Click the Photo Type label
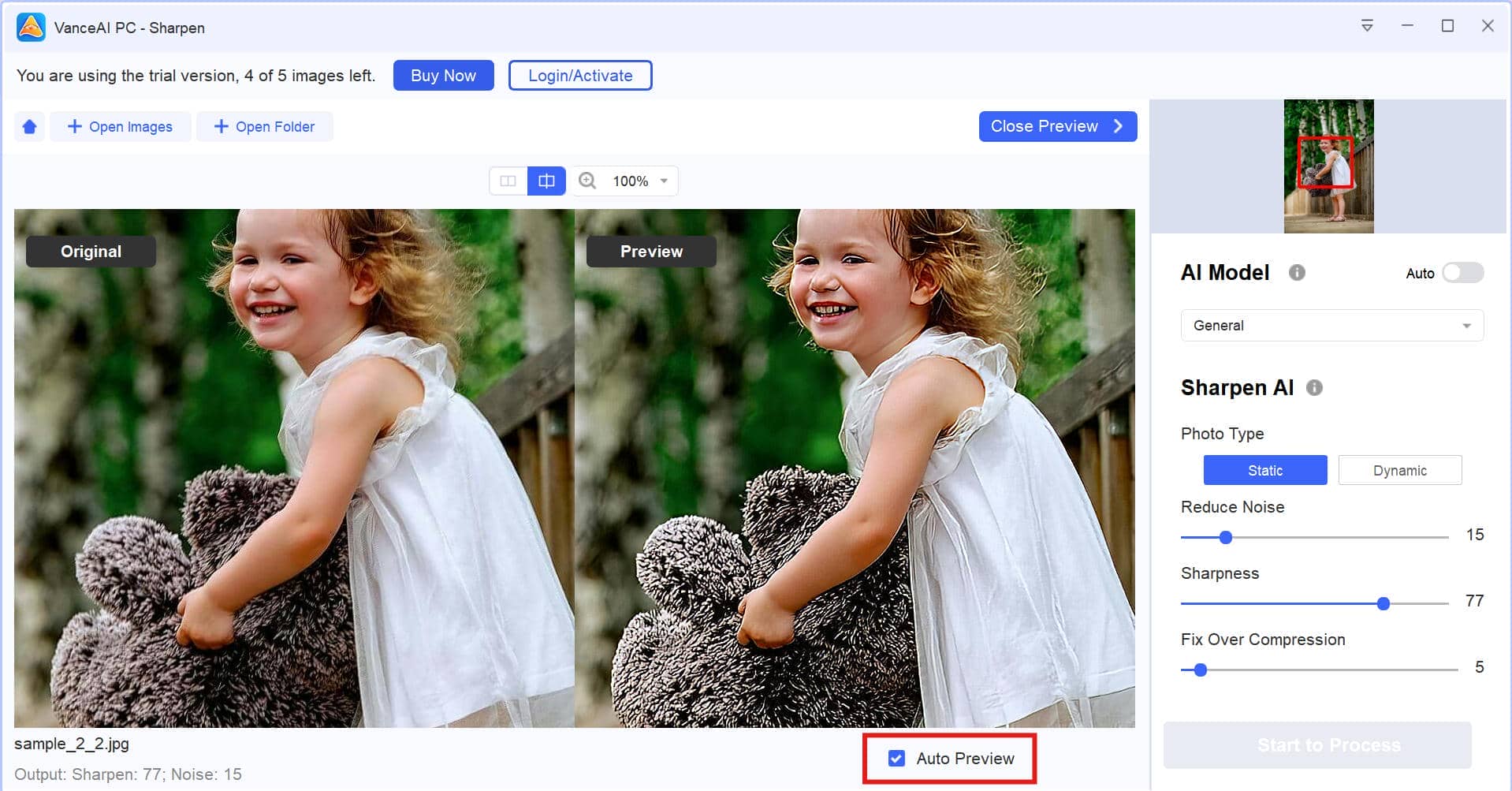Viewport: 1512px width, 791px height. pos(1222,434)
